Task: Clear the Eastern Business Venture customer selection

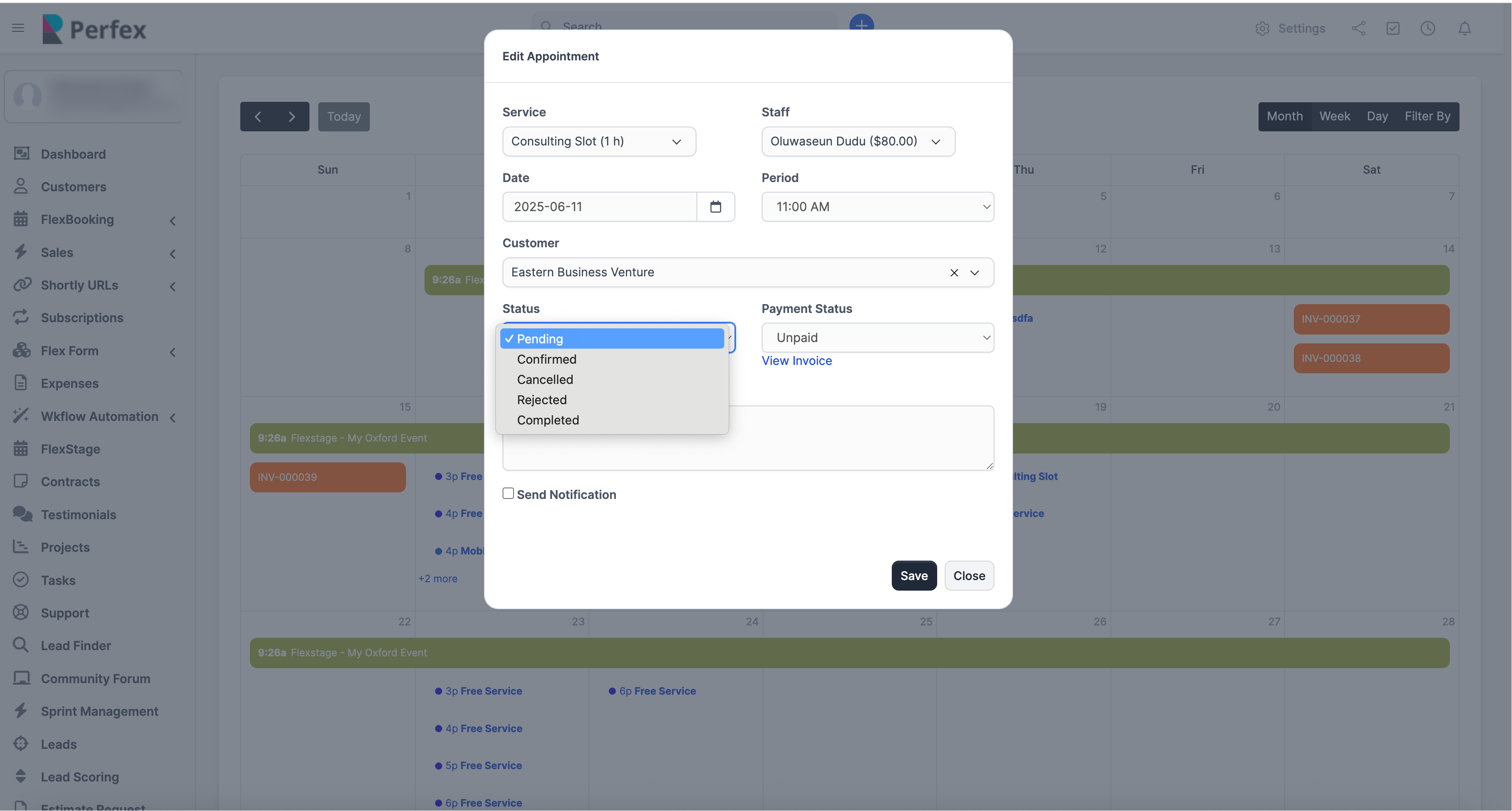Action: coord(954,273)
